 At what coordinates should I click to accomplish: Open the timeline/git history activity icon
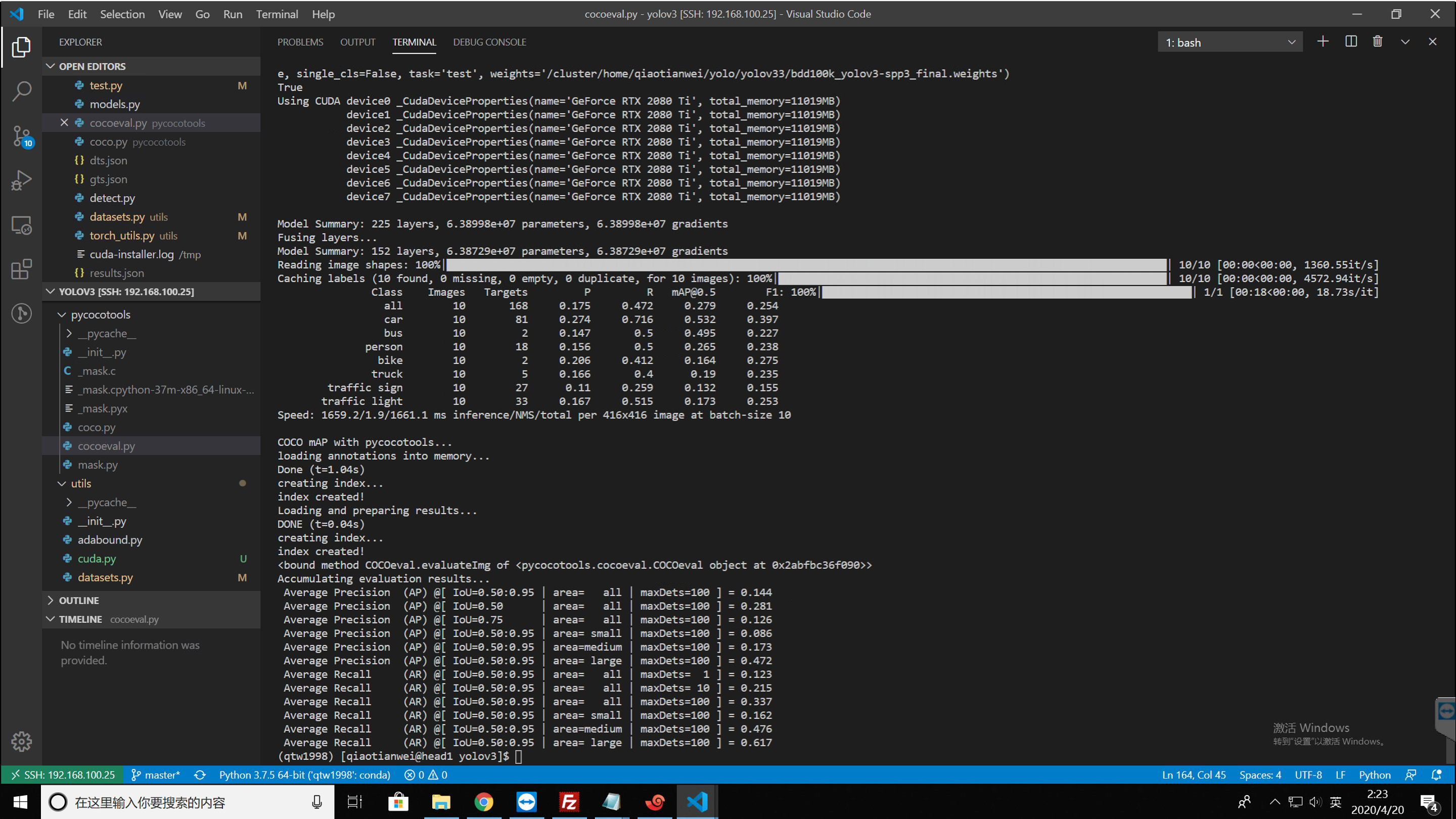pyautogui.click(x=21, y=313)
